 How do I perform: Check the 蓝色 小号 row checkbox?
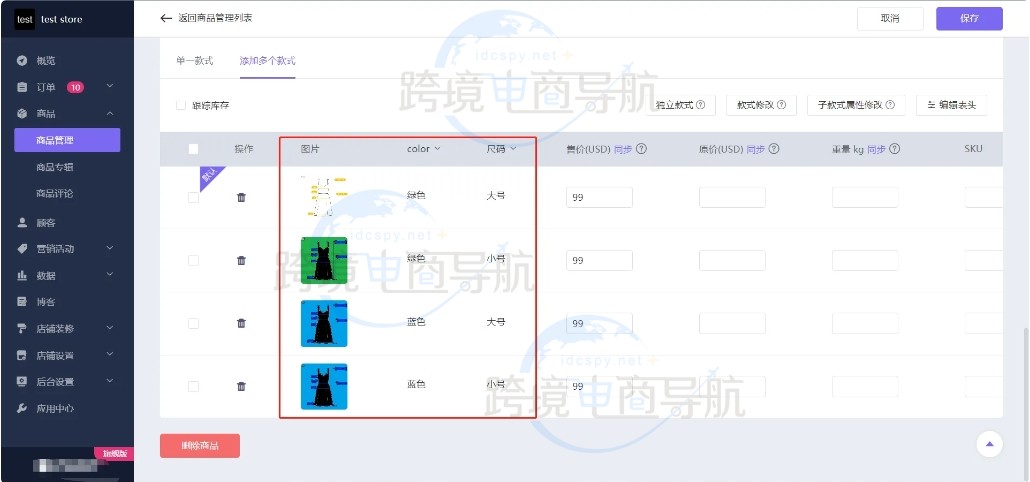tap(193, 386)
